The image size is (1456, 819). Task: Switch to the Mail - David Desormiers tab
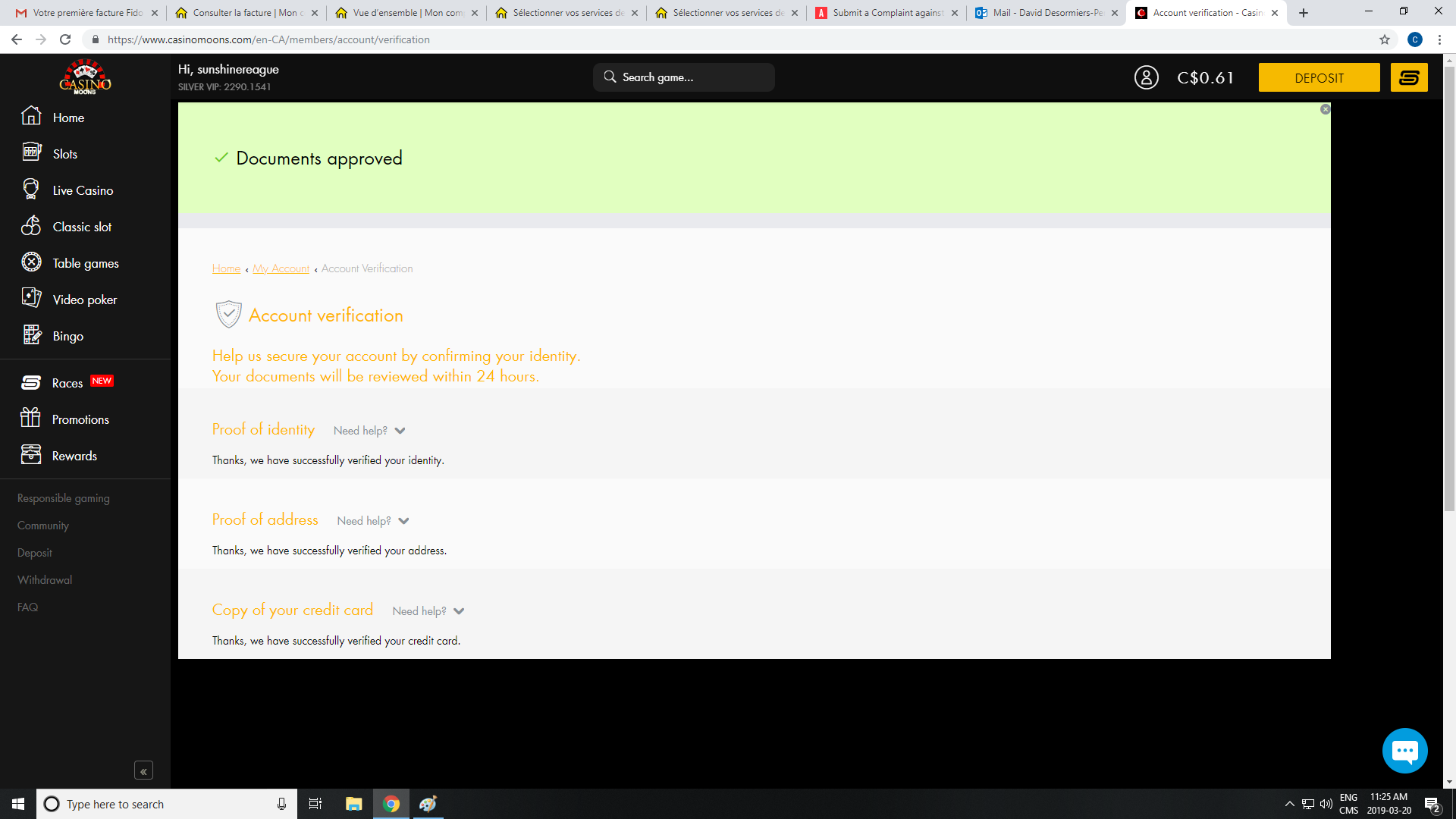1046,13
